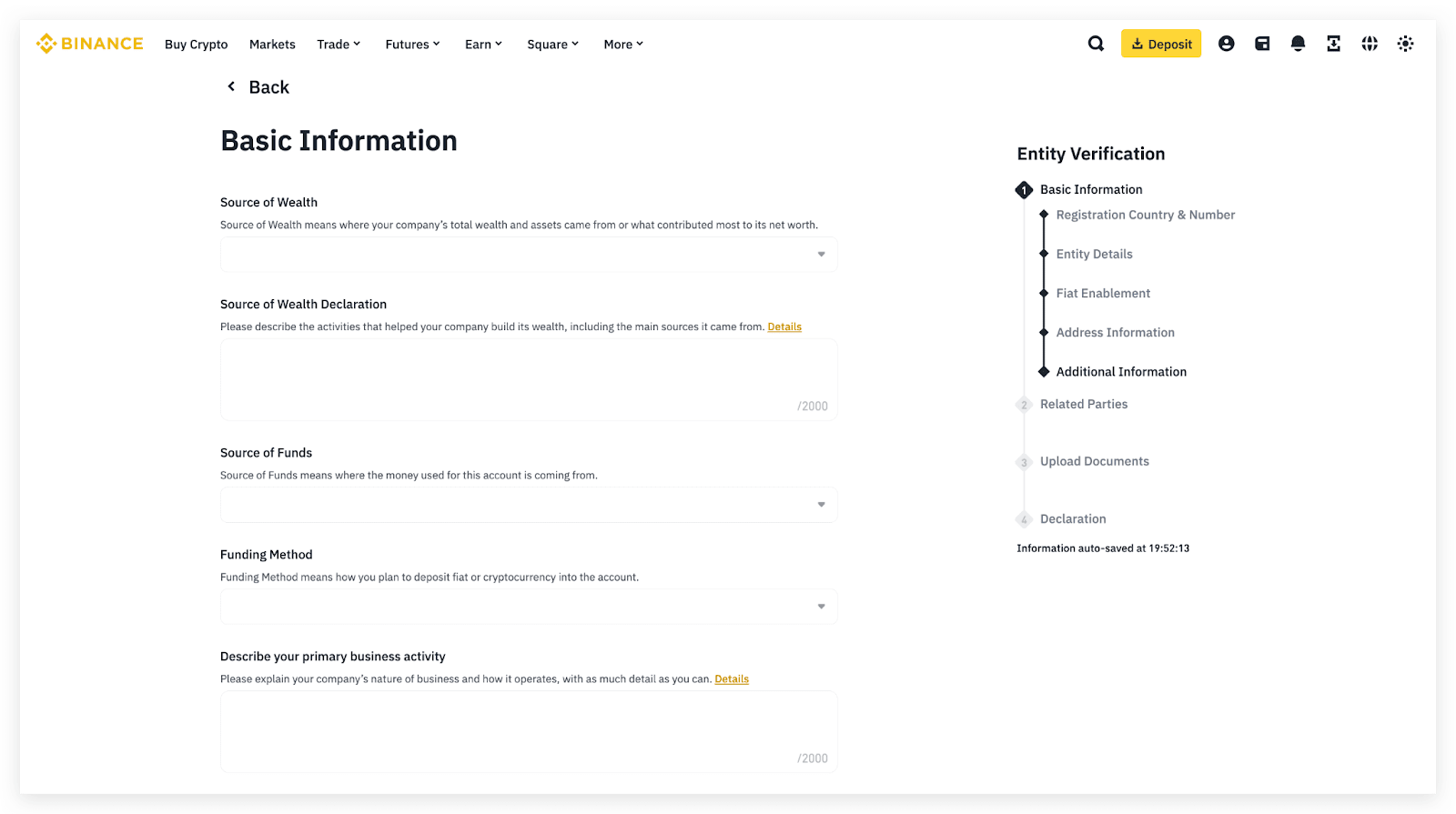
Task: Toggle the theme settings sun icon
Action: [1405, 44]
